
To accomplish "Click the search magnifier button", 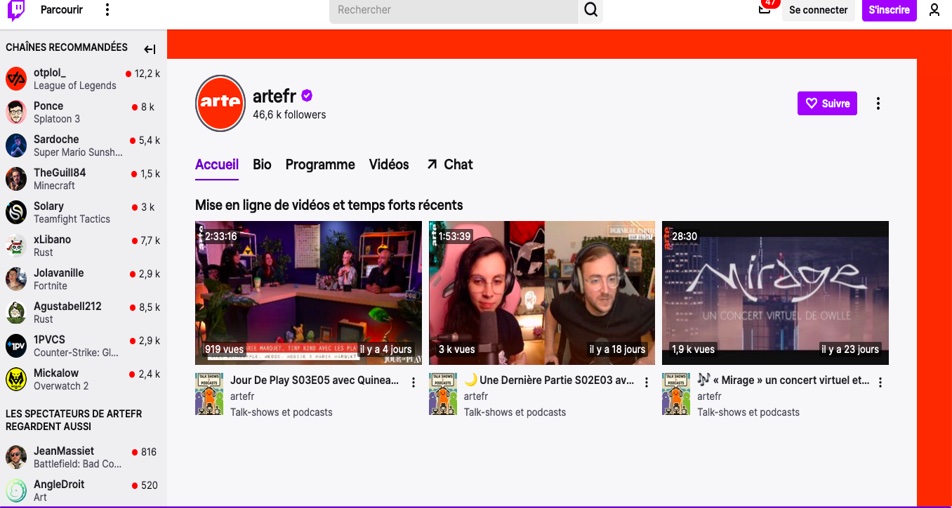I will click(x=590, y=10).
